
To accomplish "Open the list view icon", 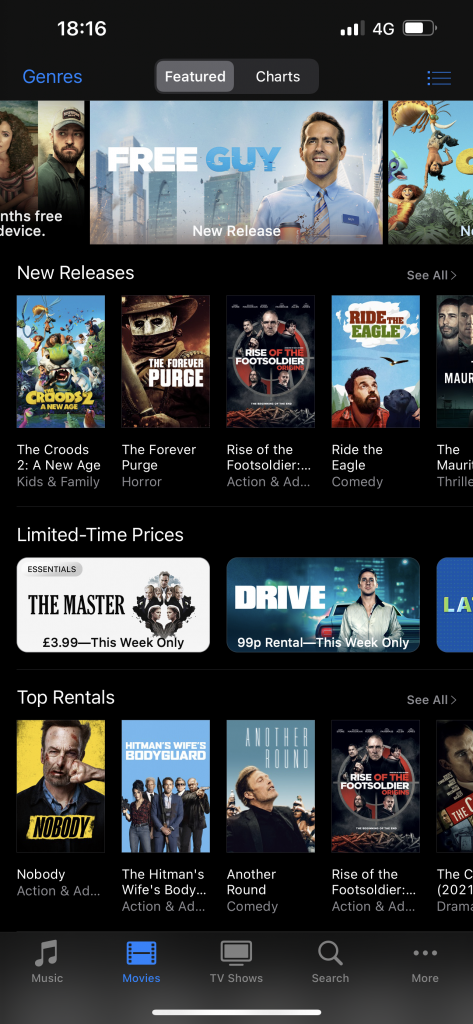I will [x=439, y=78].
